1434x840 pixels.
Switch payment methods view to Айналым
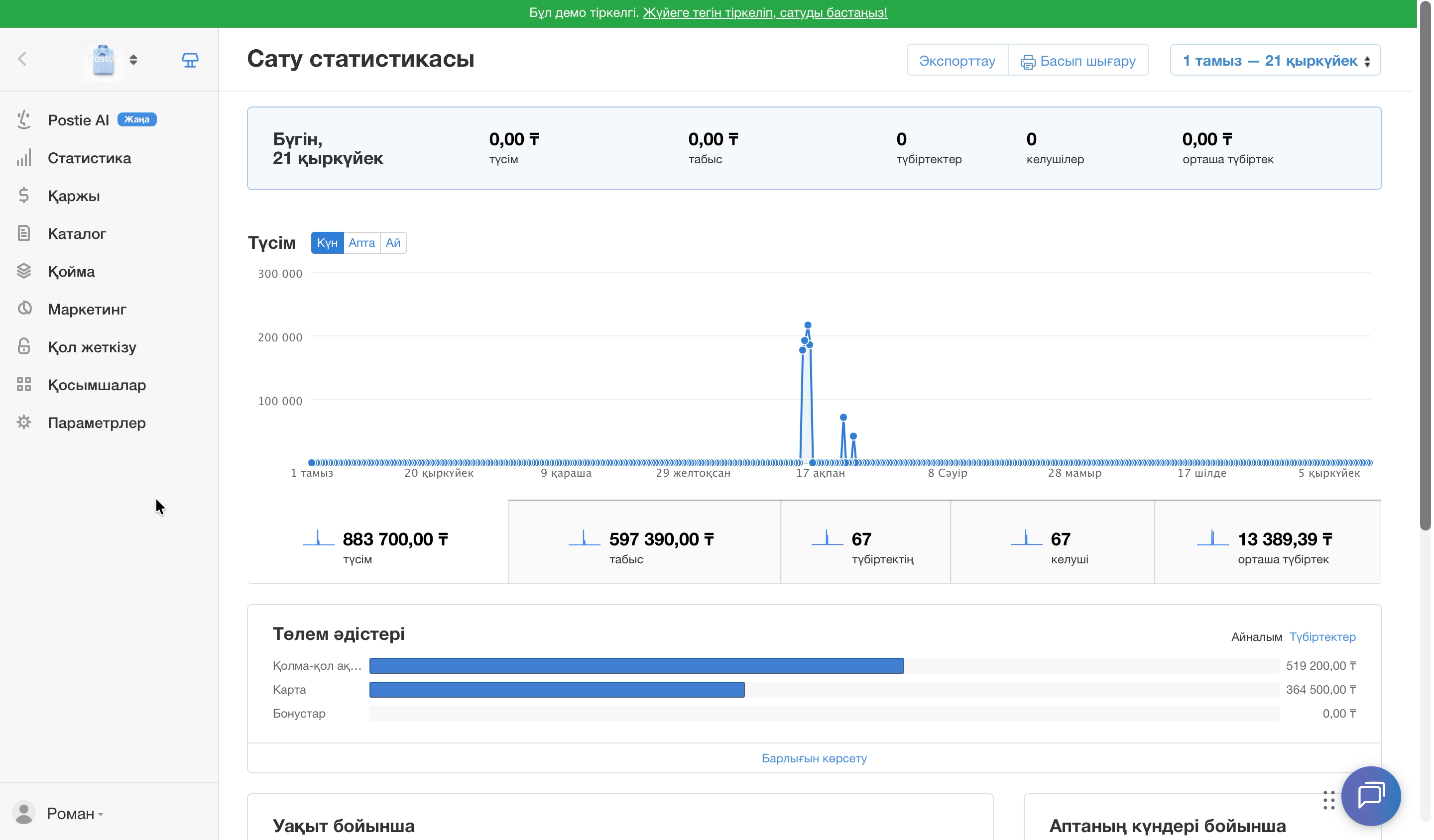1256,637
